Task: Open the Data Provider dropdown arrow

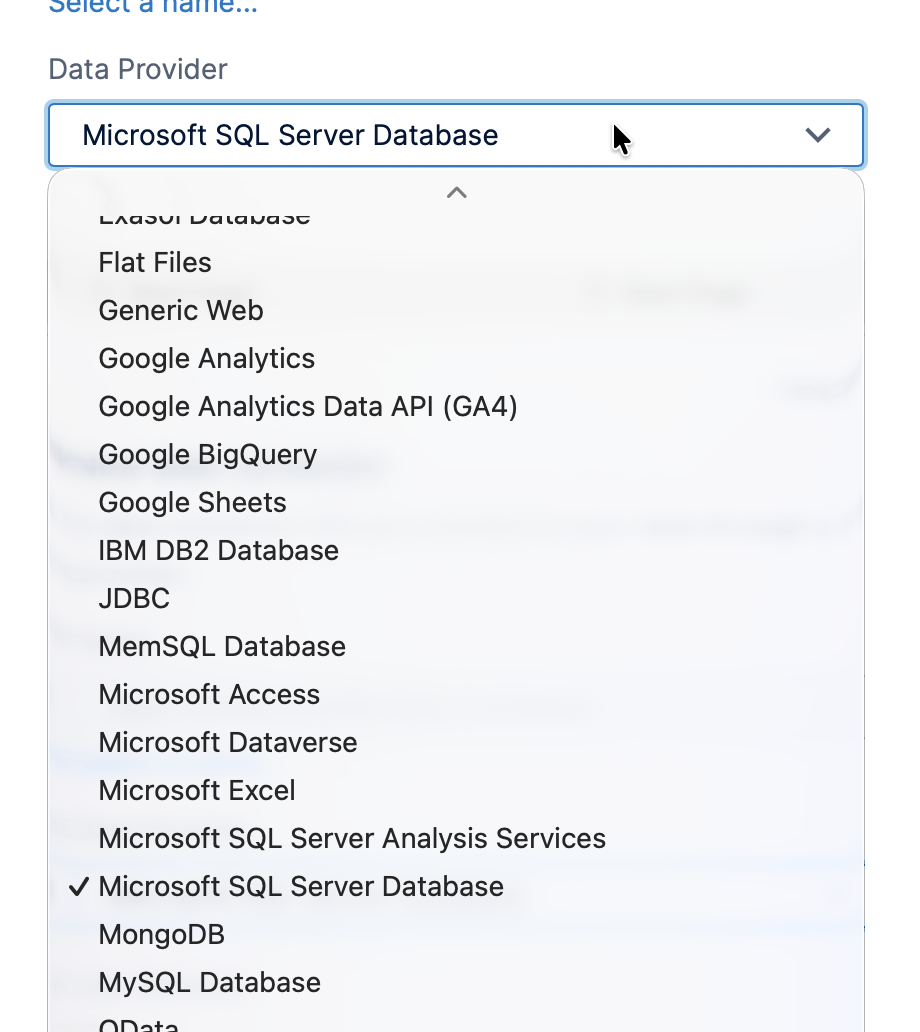Action: [817, 135]
